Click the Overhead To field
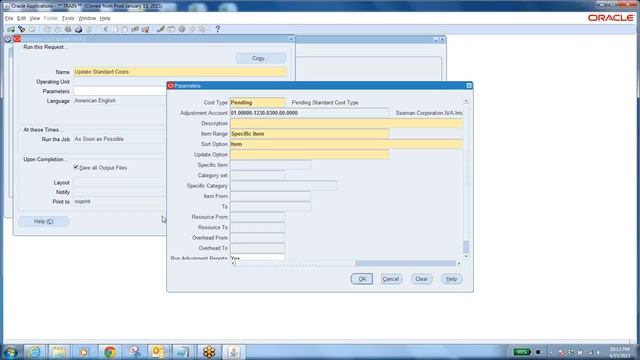This screenshot has height=360, width=640. point(258,248)
